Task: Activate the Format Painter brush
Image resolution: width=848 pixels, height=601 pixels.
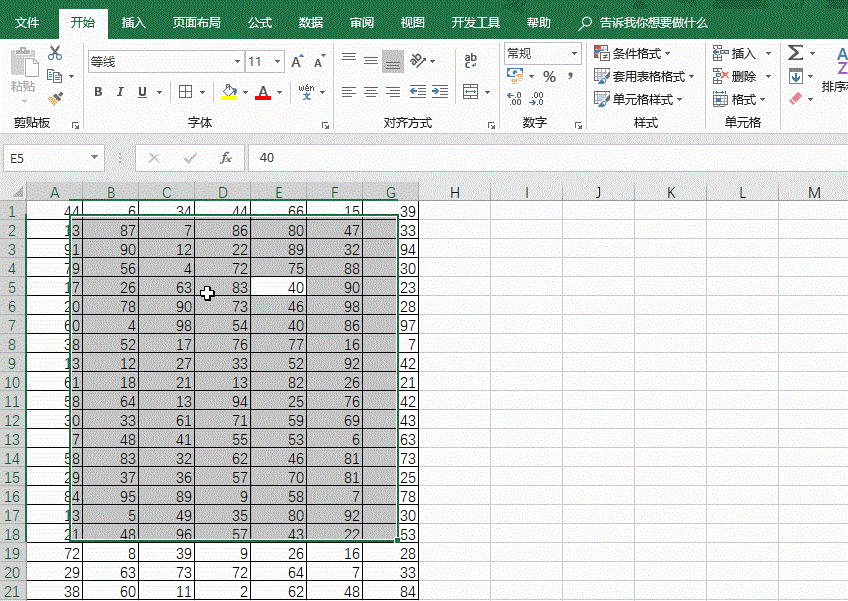Action: pyautogui.click(x=55, y=99)
